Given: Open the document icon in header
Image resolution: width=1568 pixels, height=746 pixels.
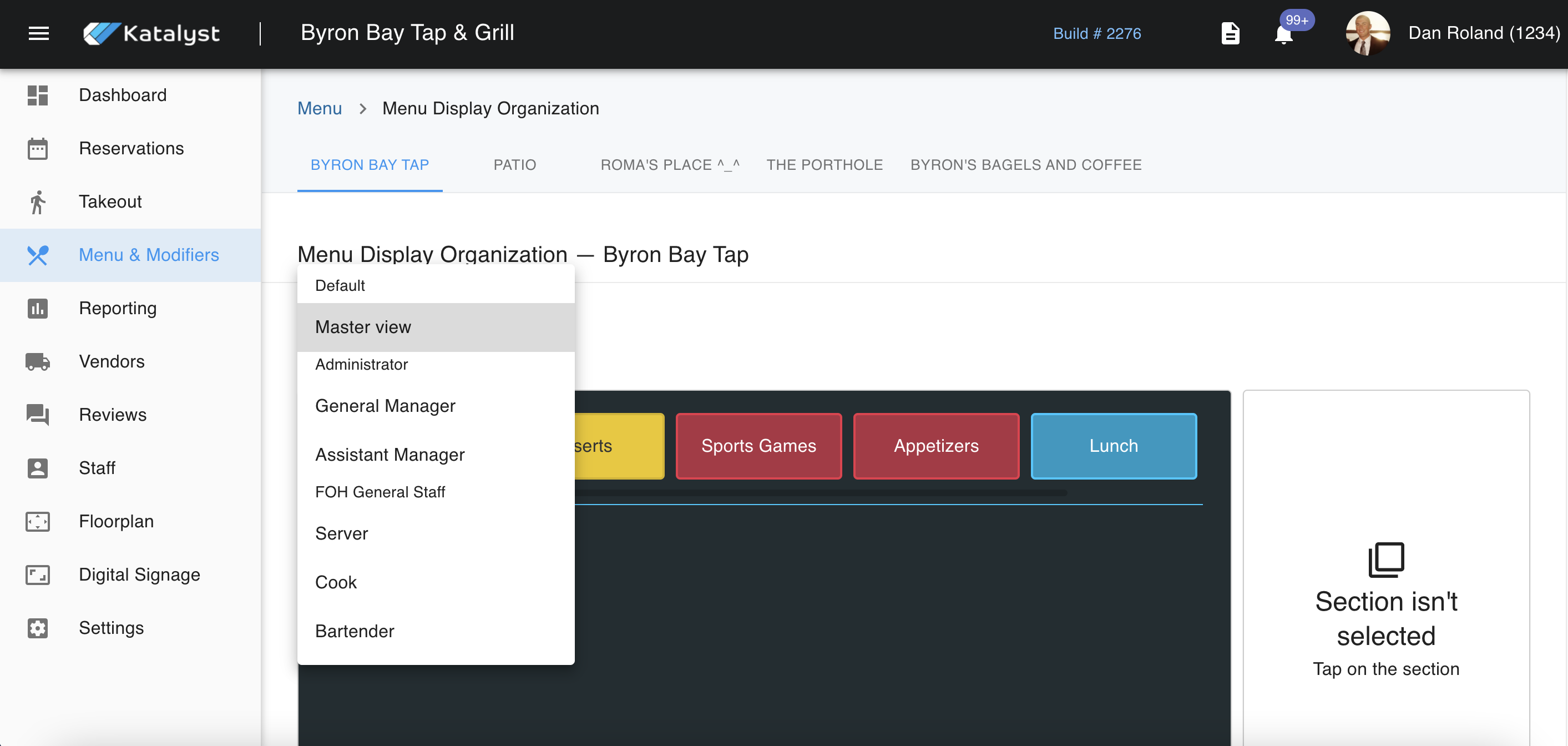Looking at the screenshot, I should 1230,33.
